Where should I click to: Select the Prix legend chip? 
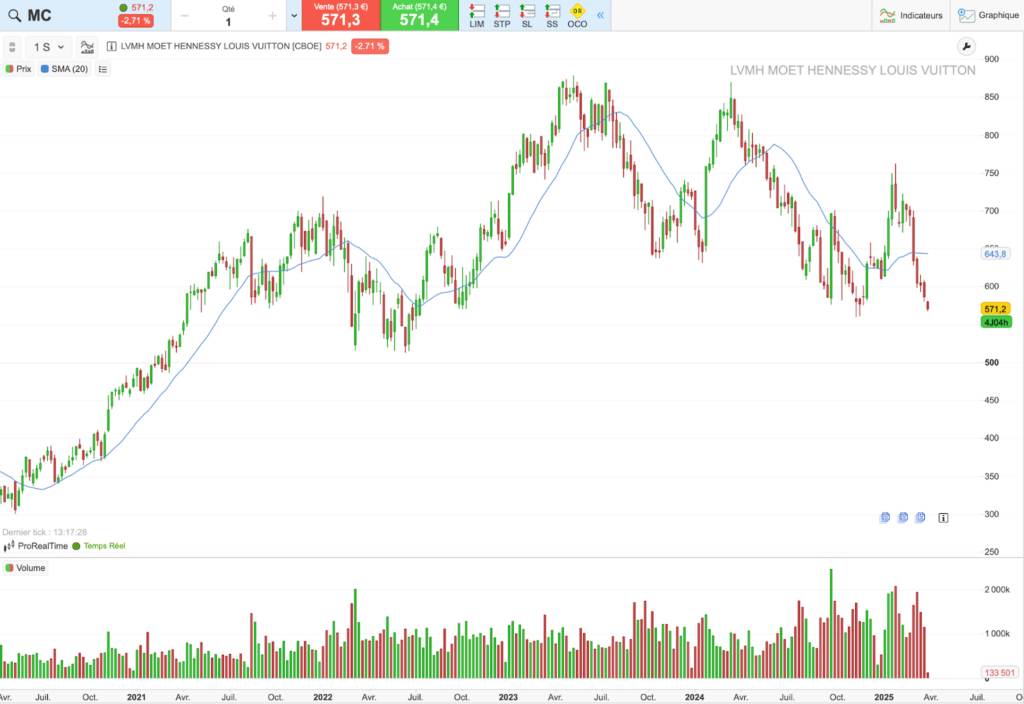(x=18, y=69)
